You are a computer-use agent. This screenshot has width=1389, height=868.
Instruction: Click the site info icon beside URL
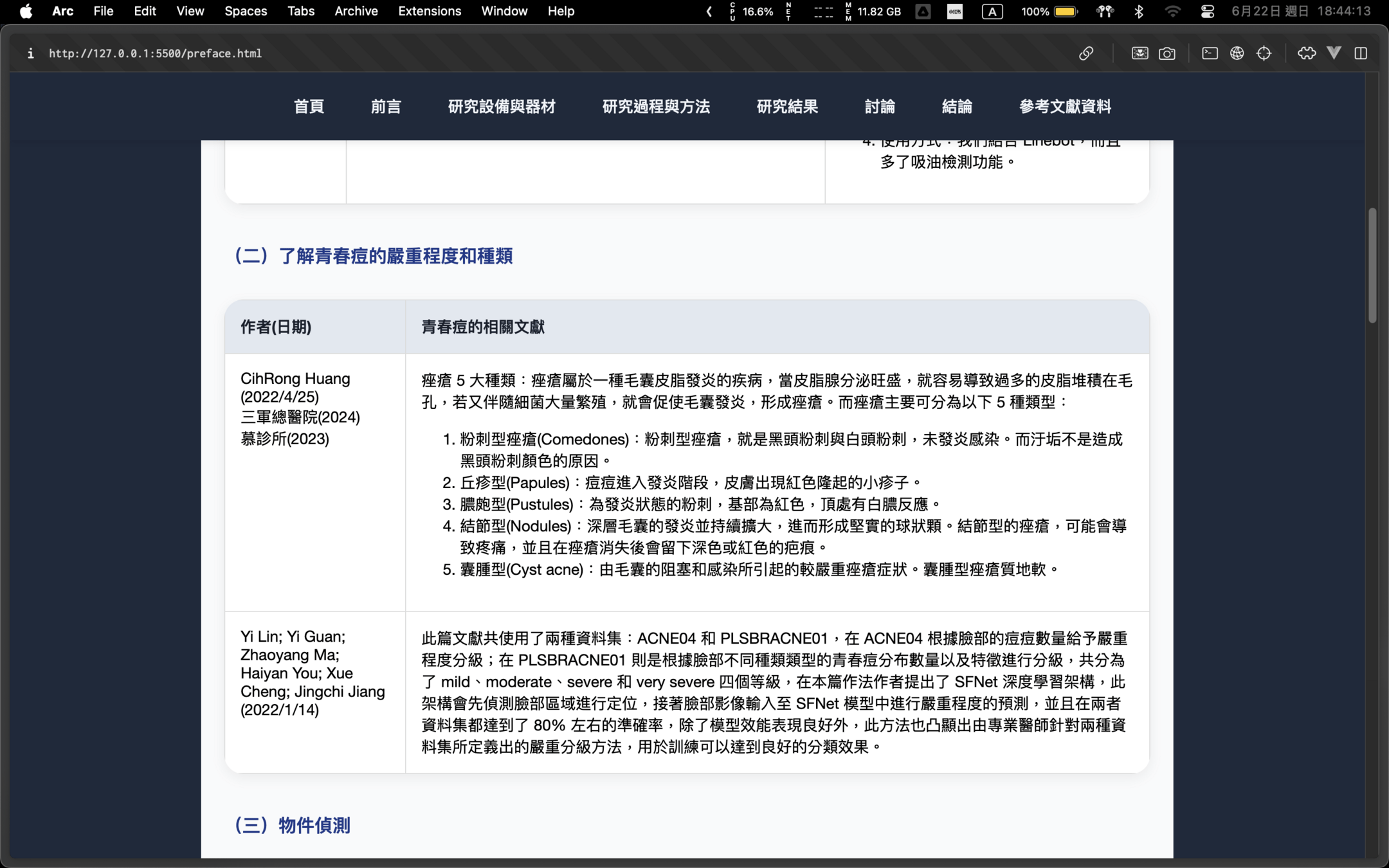click(30, 53)
